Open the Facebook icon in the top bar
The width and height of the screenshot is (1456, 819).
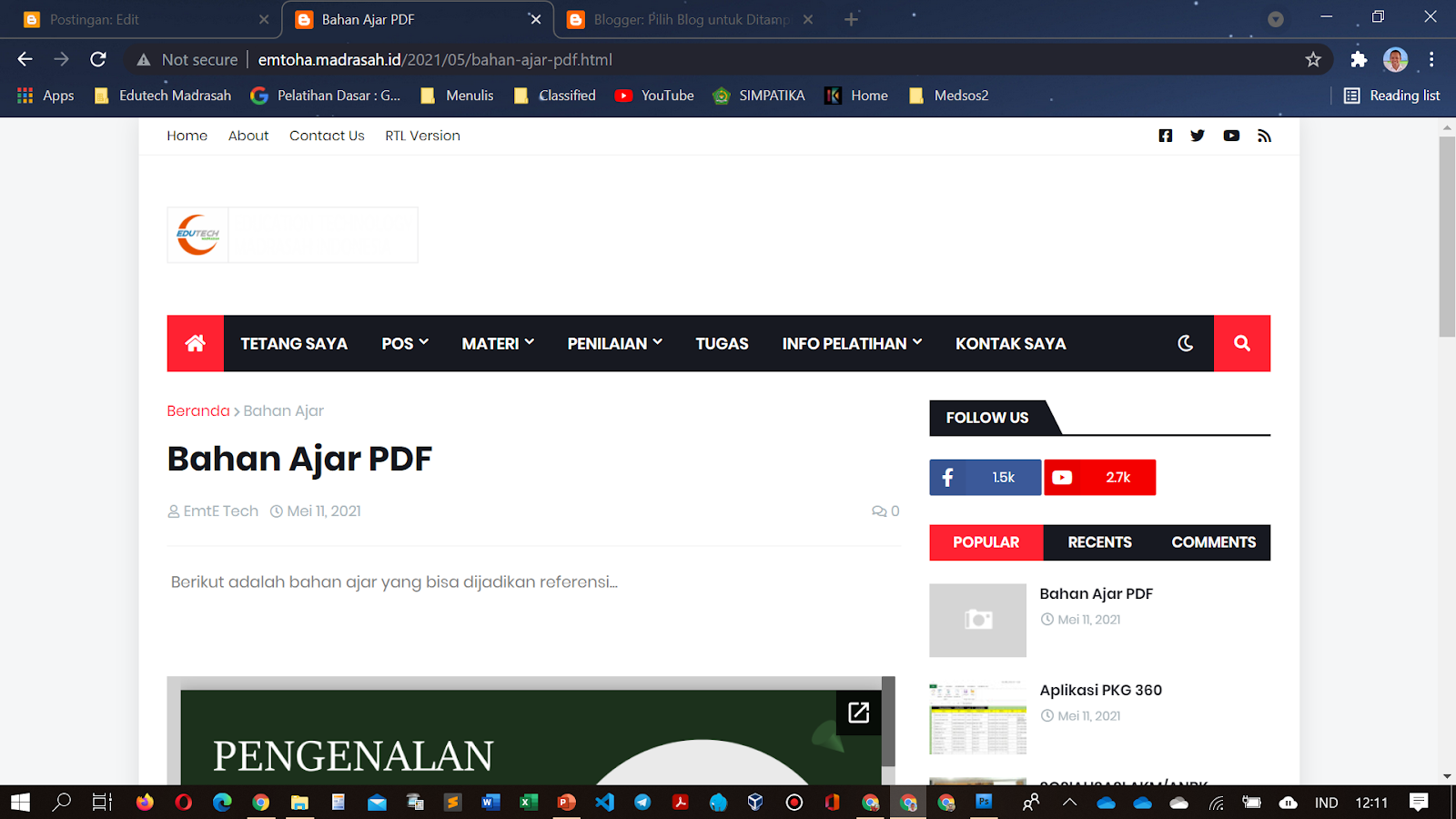click(x=1166, y=136)
